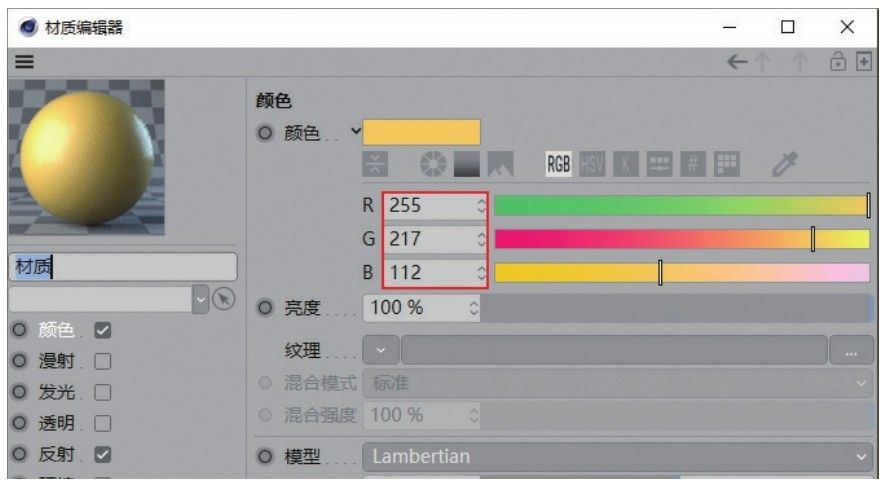Open the 模型 Lambertian dropdown
Screen dimensions: 885x486
pyautogui.click(x=617, y=456)
